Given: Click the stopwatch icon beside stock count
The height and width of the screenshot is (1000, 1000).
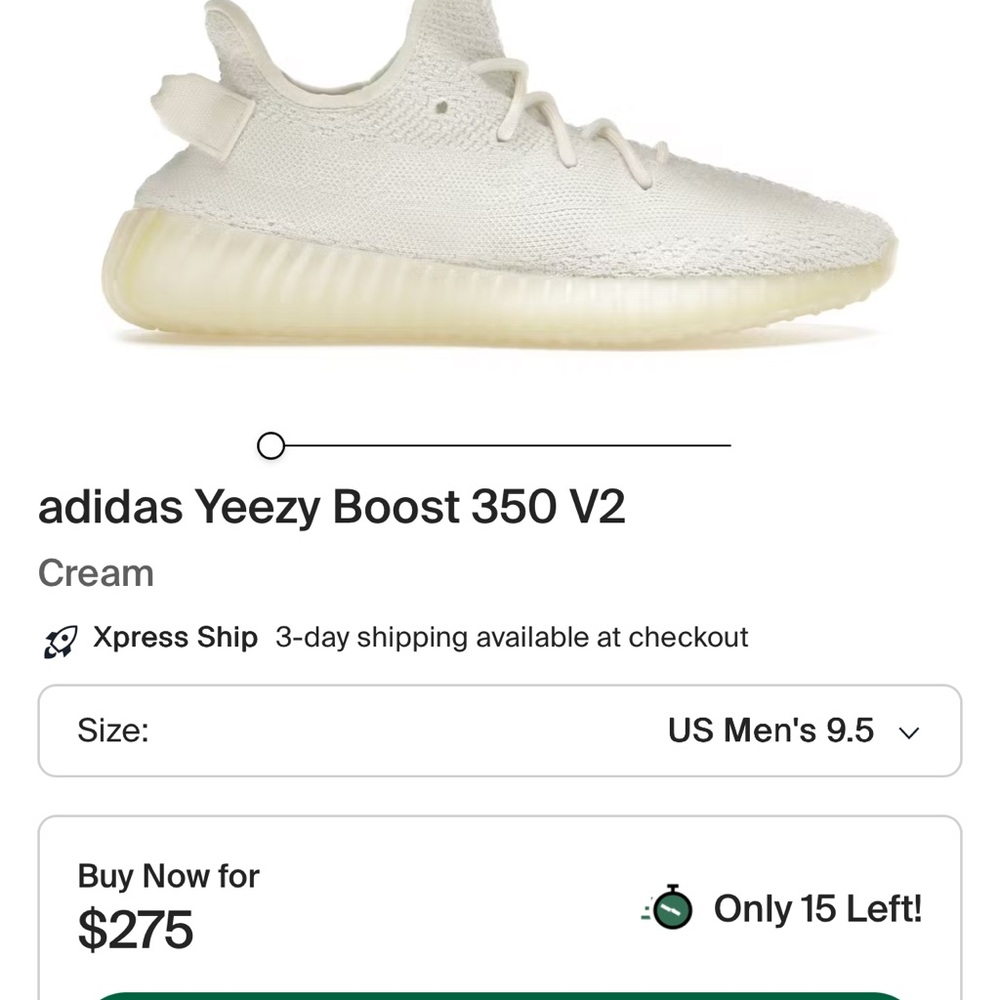Looking at the screenshot, I should click(x=672, y=909).
